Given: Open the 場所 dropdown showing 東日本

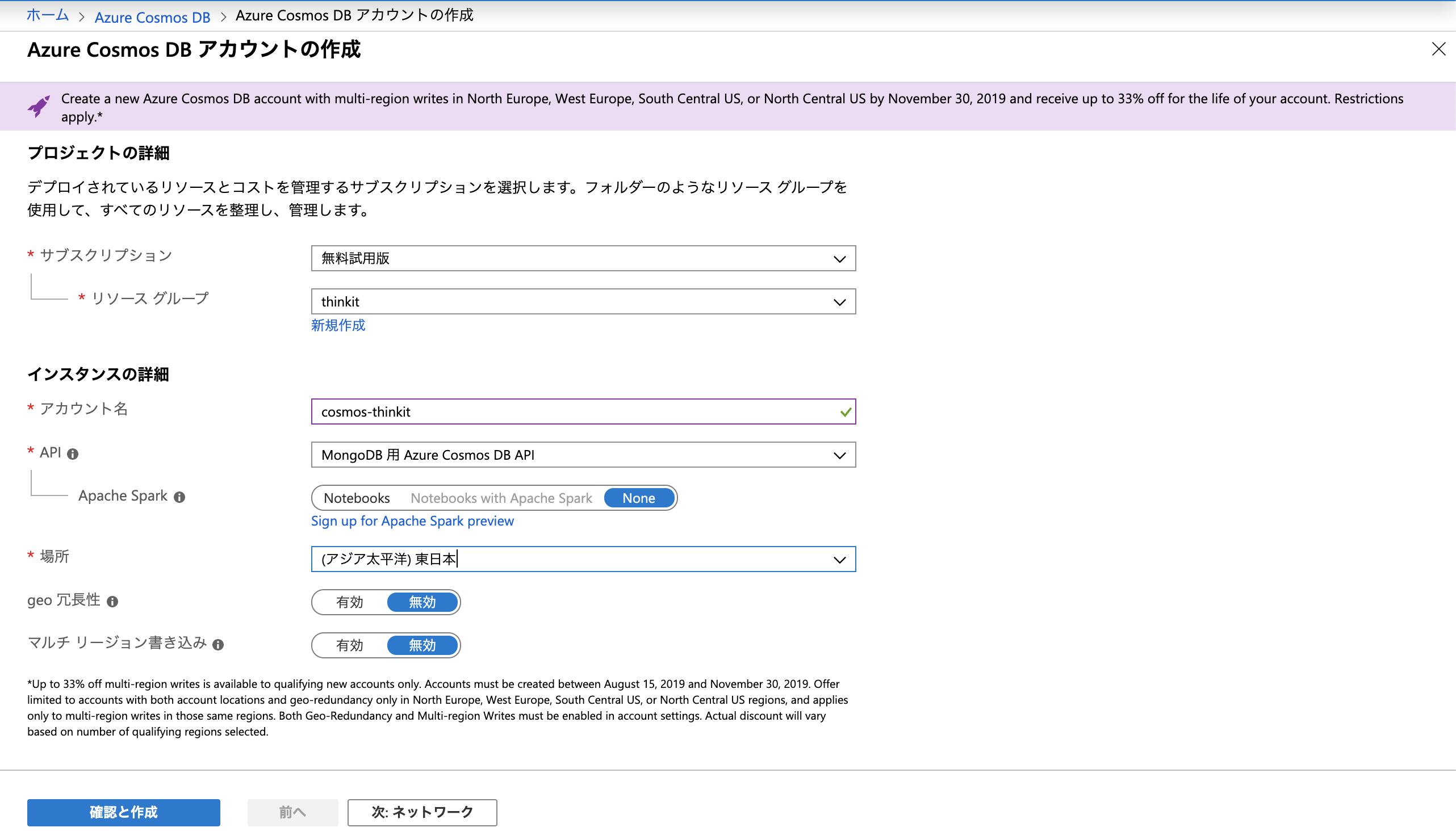Looking at the screenshot, I should tap(583, 559).
